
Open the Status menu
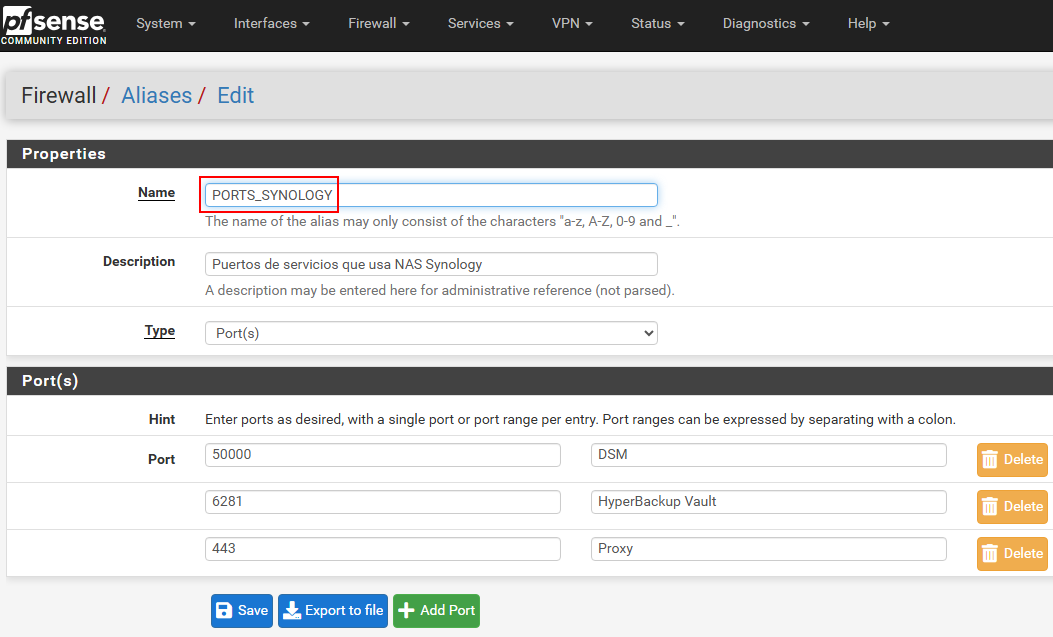point(657,23)
